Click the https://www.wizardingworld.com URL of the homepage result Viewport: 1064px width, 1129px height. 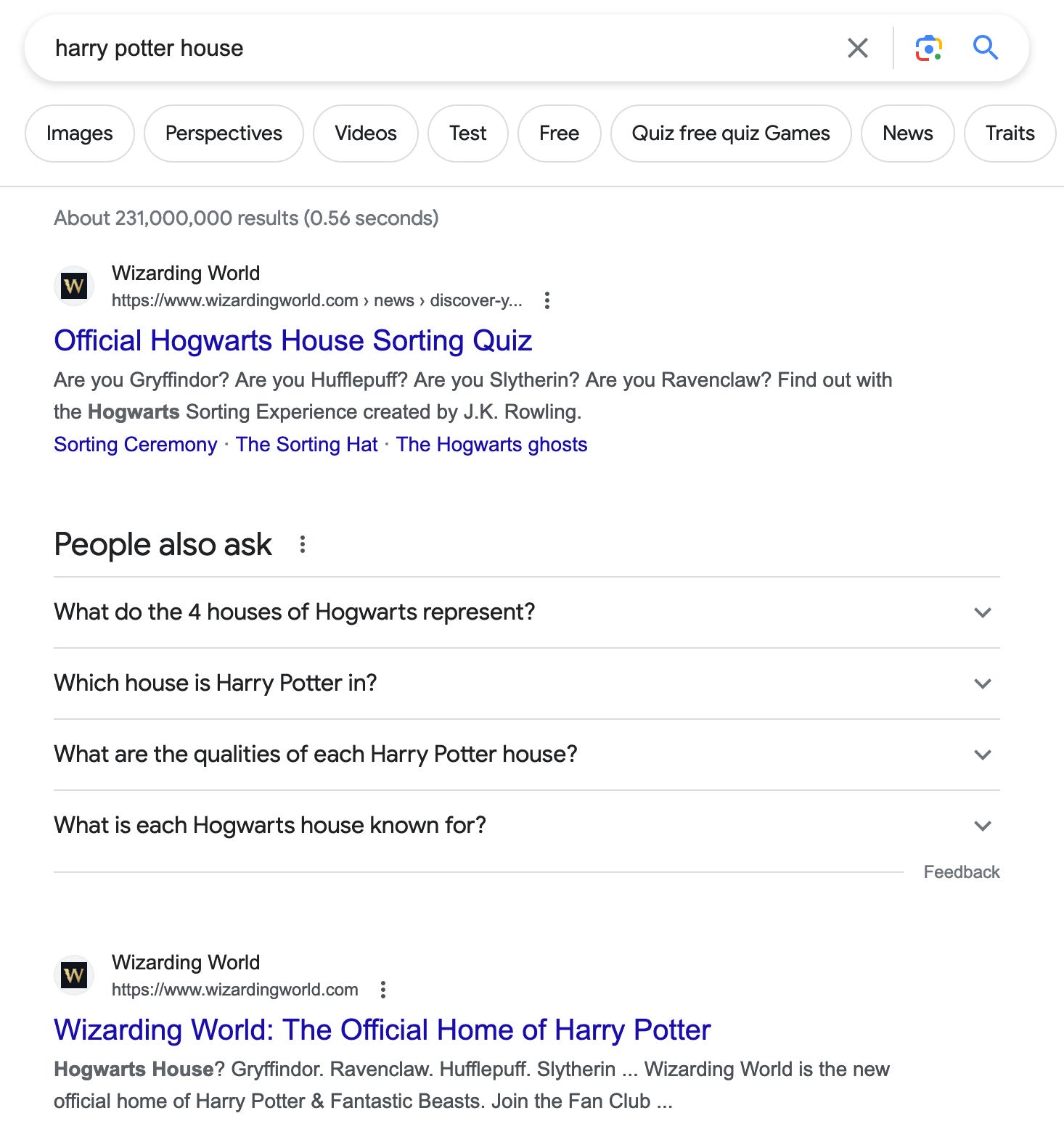tap(235, 990)
